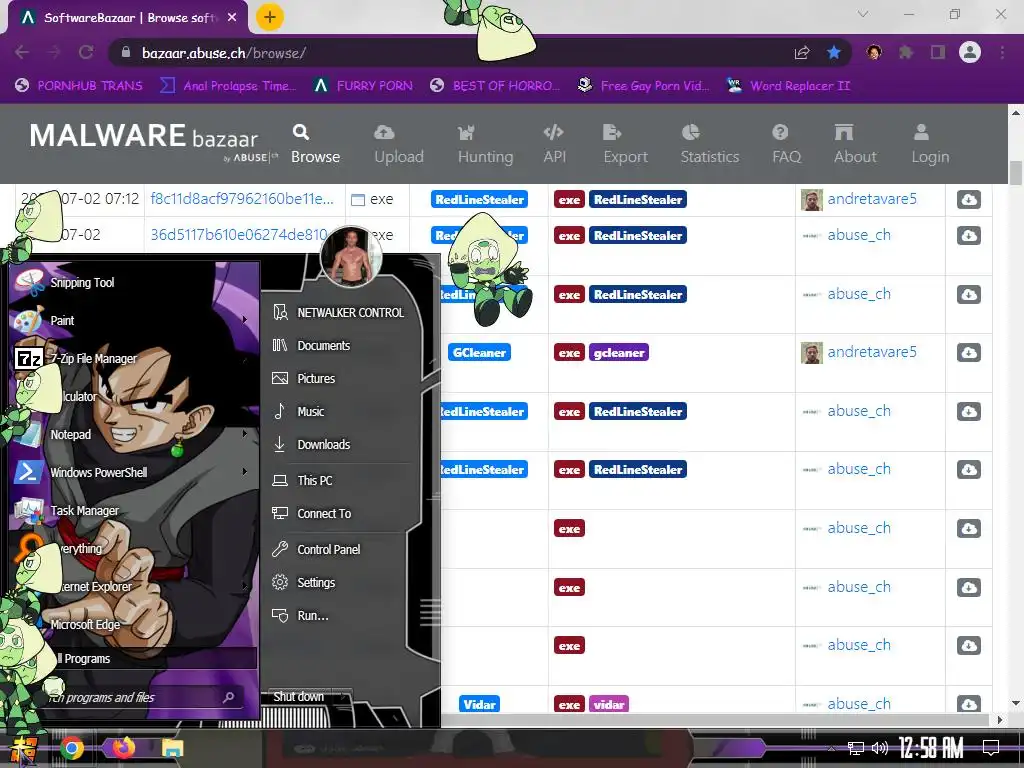Viewport: 1024px width, 768px height.
Task: Open the 36d5117b610e06274de810 hash link
Action: [x=238, y=234]
